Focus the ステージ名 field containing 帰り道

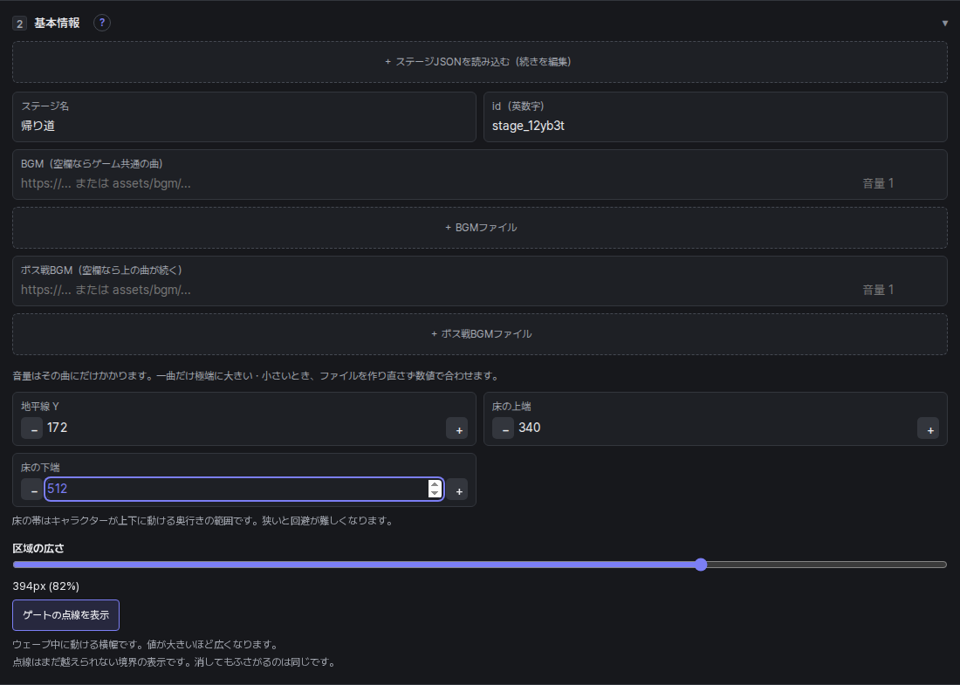[x=244, y=117]
